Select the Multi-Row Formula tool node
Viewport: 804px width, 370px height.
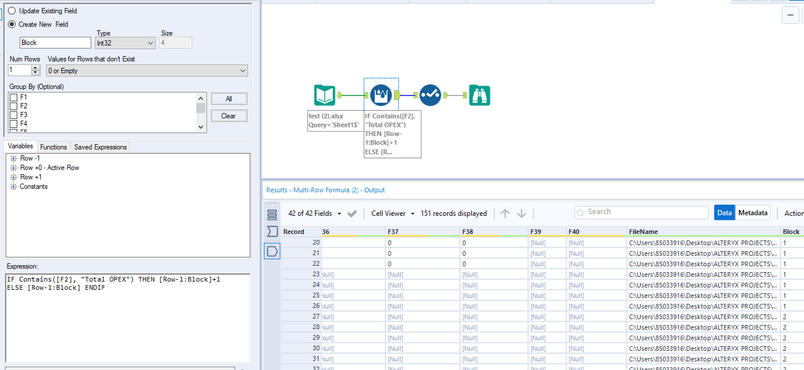[381, 95]
